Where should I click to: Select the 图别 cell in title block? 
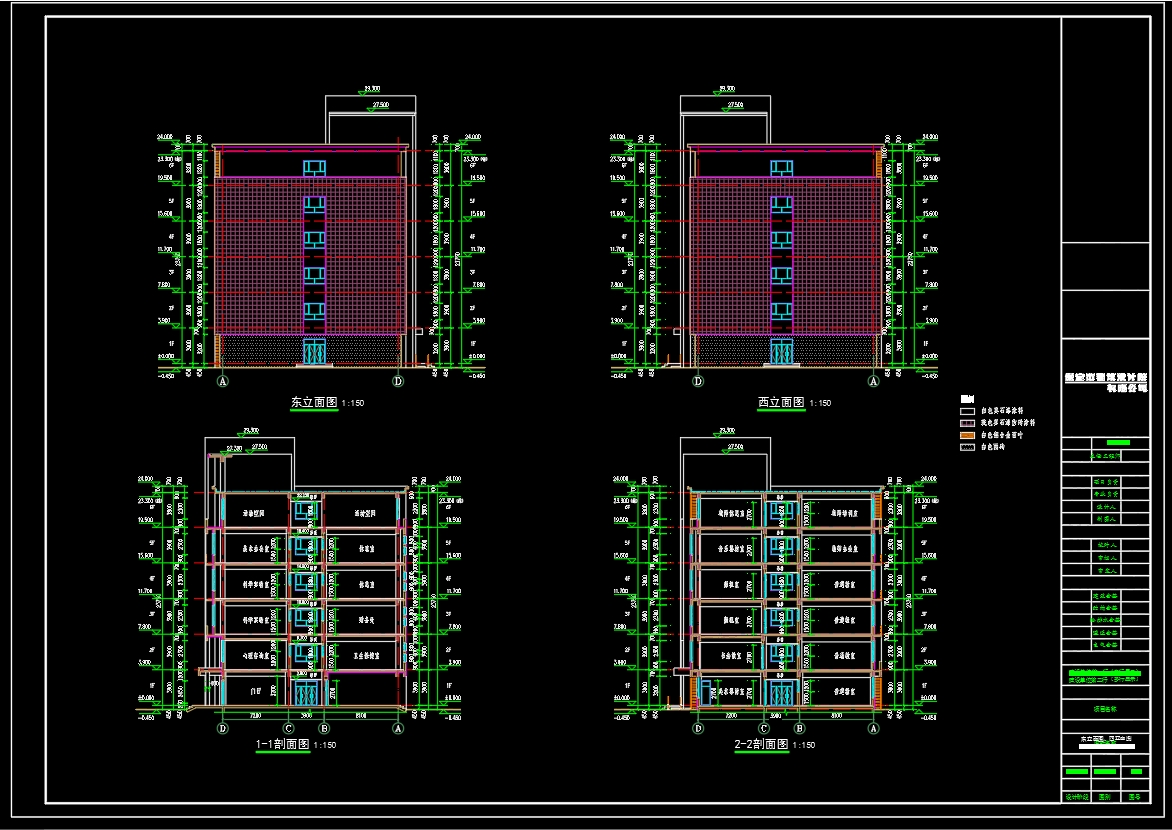point(1105,797)
